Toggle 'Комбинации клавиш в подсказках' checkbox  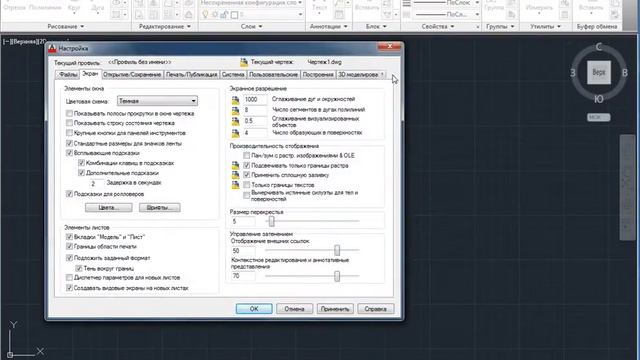(81, 163)
